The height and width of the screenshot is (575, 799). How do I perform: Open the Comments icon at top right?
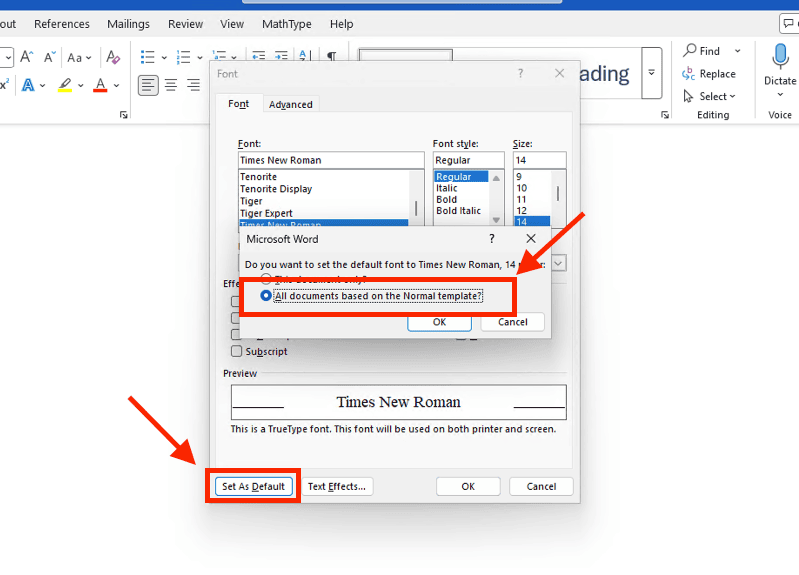tap(789, 23)
